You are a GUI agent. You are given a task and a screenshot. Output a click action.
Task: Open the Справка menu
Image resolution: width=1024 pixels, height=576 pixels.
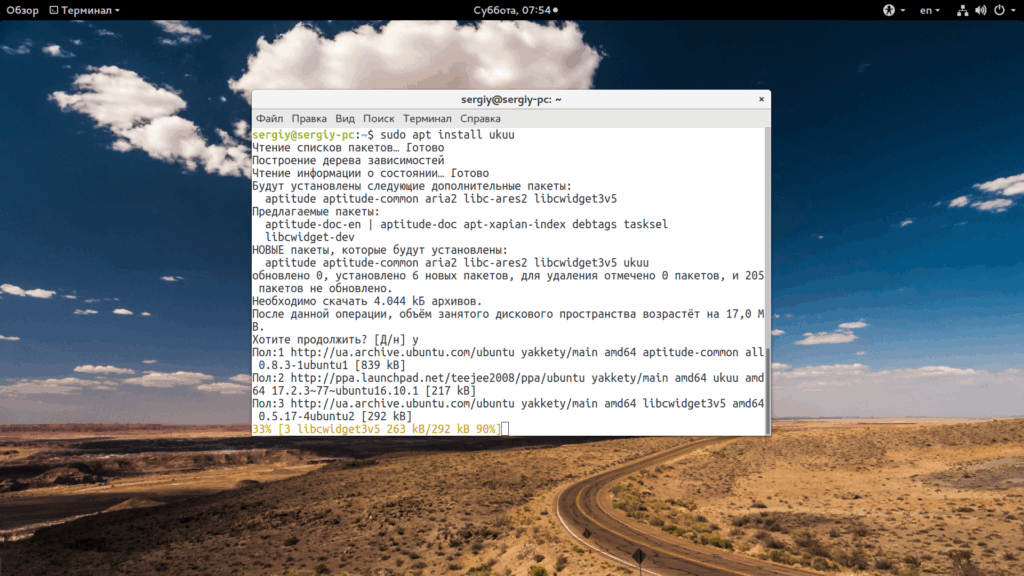480,119
